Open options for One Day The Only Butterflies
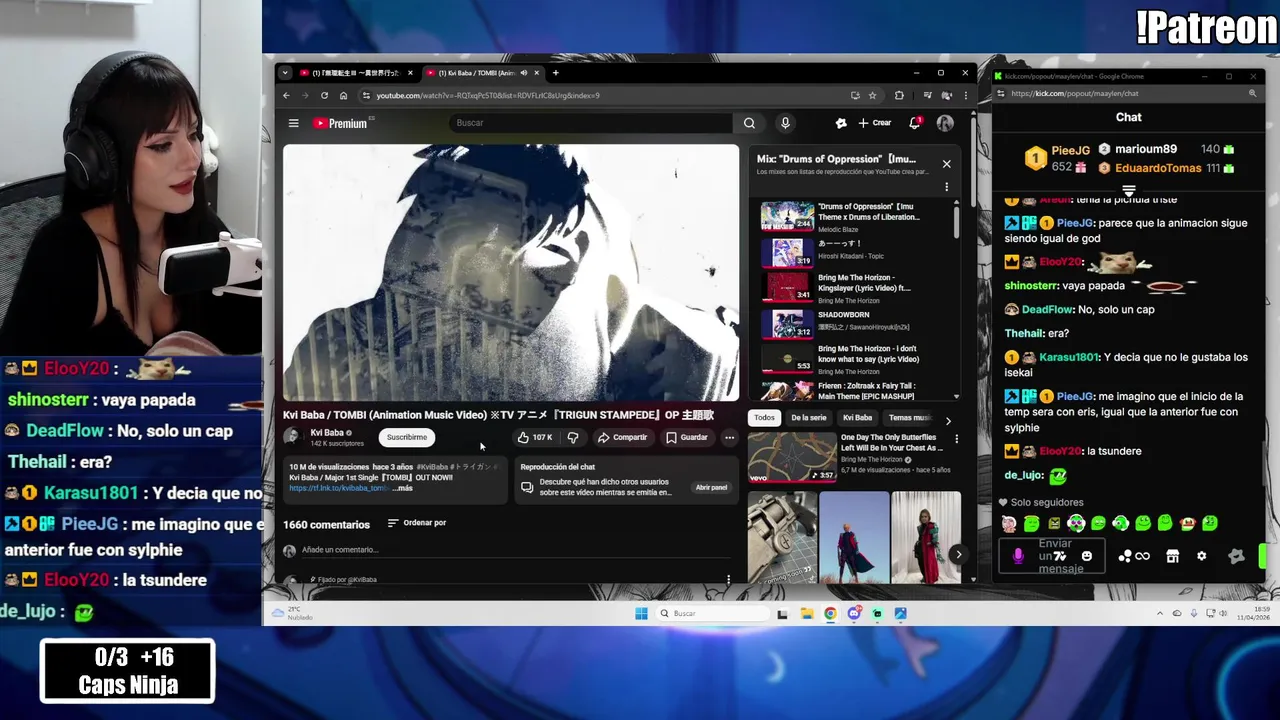 (x=956, y=439)
